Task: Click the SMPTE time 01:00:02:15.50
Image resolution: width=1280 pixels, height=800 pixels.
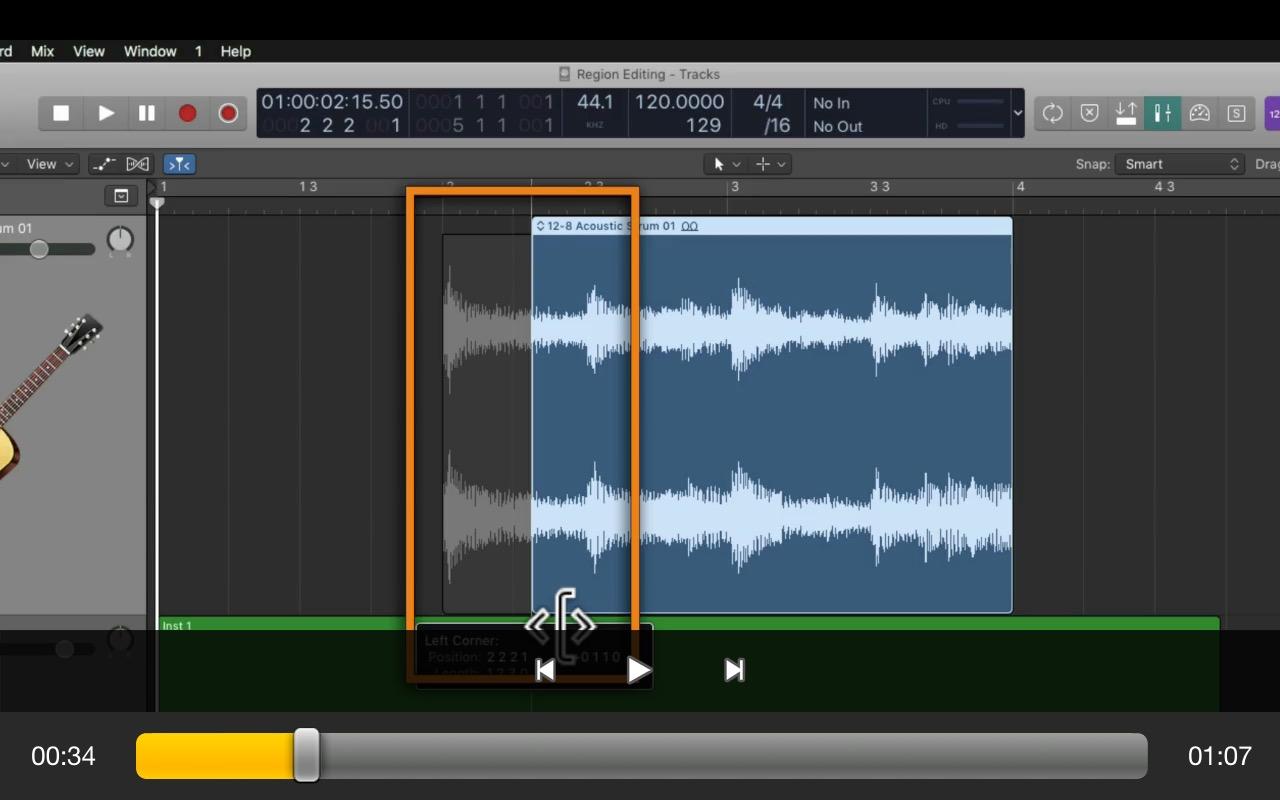Action: (x=332, y=102)
